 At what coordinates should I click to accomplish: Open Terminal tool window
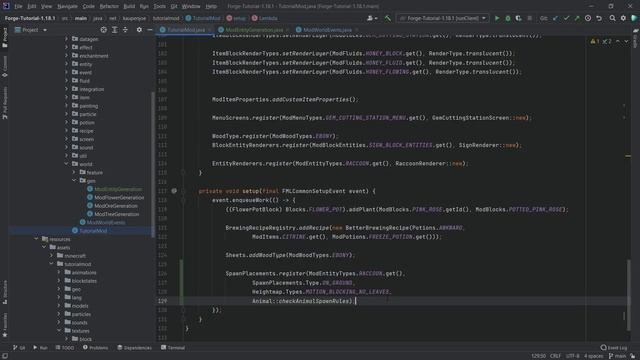[173, 348]
